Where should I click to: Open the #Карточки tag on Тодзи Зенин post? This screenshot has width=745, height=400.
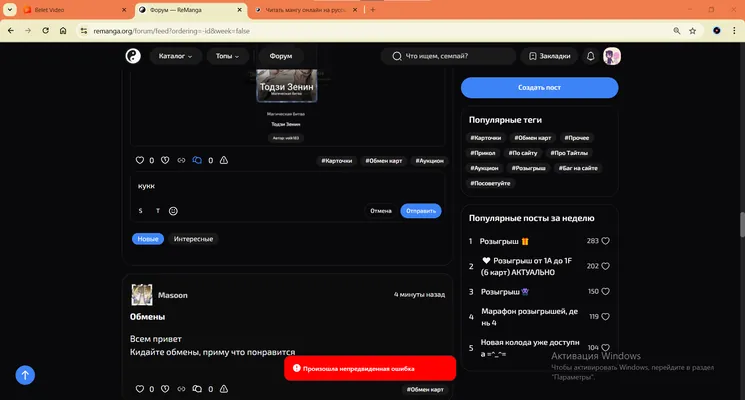[337, 161]
